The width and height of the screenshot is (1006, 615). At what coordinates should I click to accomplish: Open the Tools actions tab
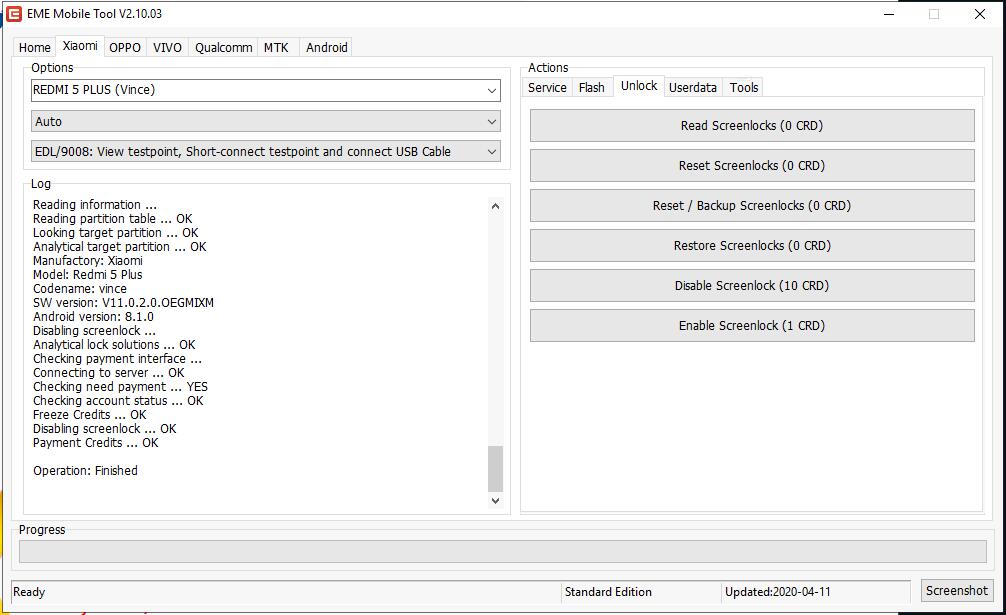744,87
